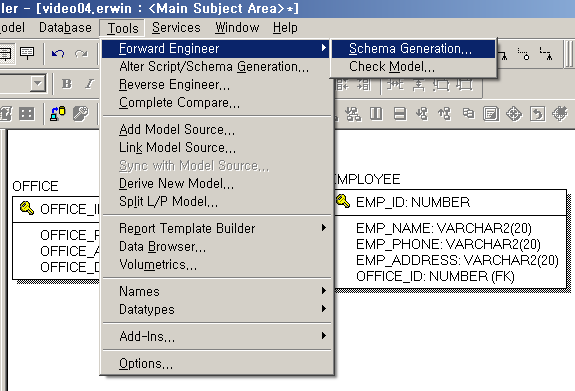Expand the Forward Engineer submenu
The width and height of the screenshot is (575, 391).
tap(217, 48)
